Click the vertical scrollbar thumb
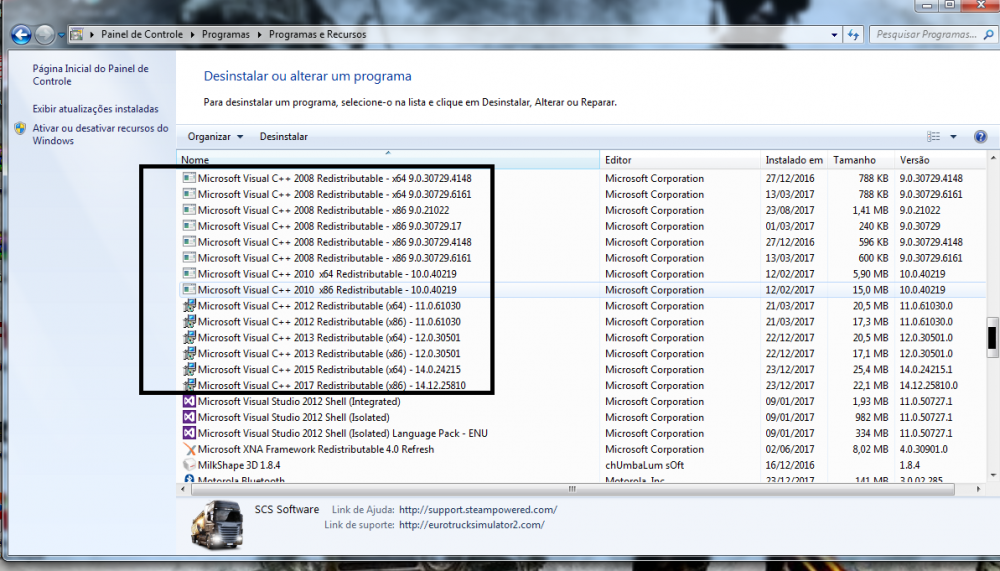The height and width of the screenshot is (571, 1000). click(x=992, y=337)
